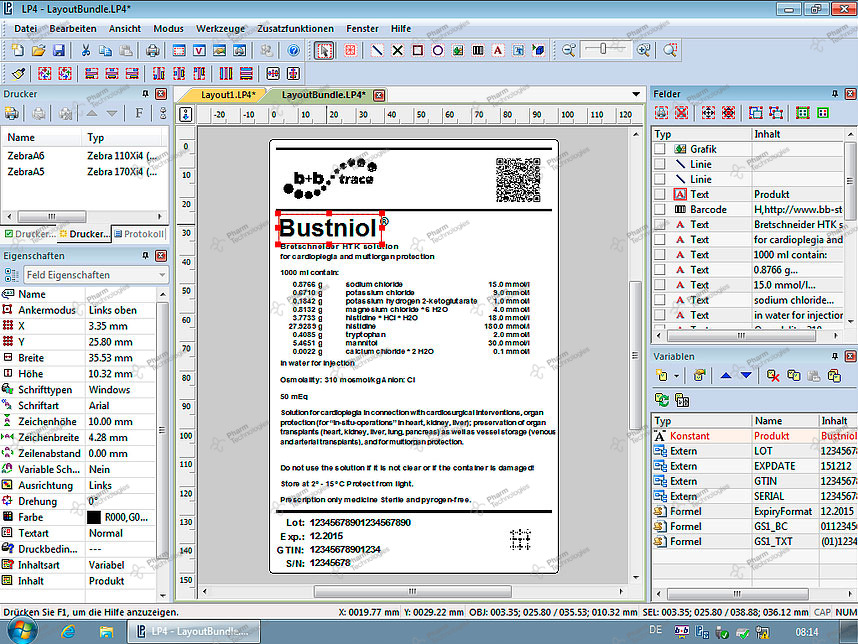Viewport: 858px width, 644px height.
Task: Tick checkbox for Text 'sodium chloride...' row
Action: (660, 300)
